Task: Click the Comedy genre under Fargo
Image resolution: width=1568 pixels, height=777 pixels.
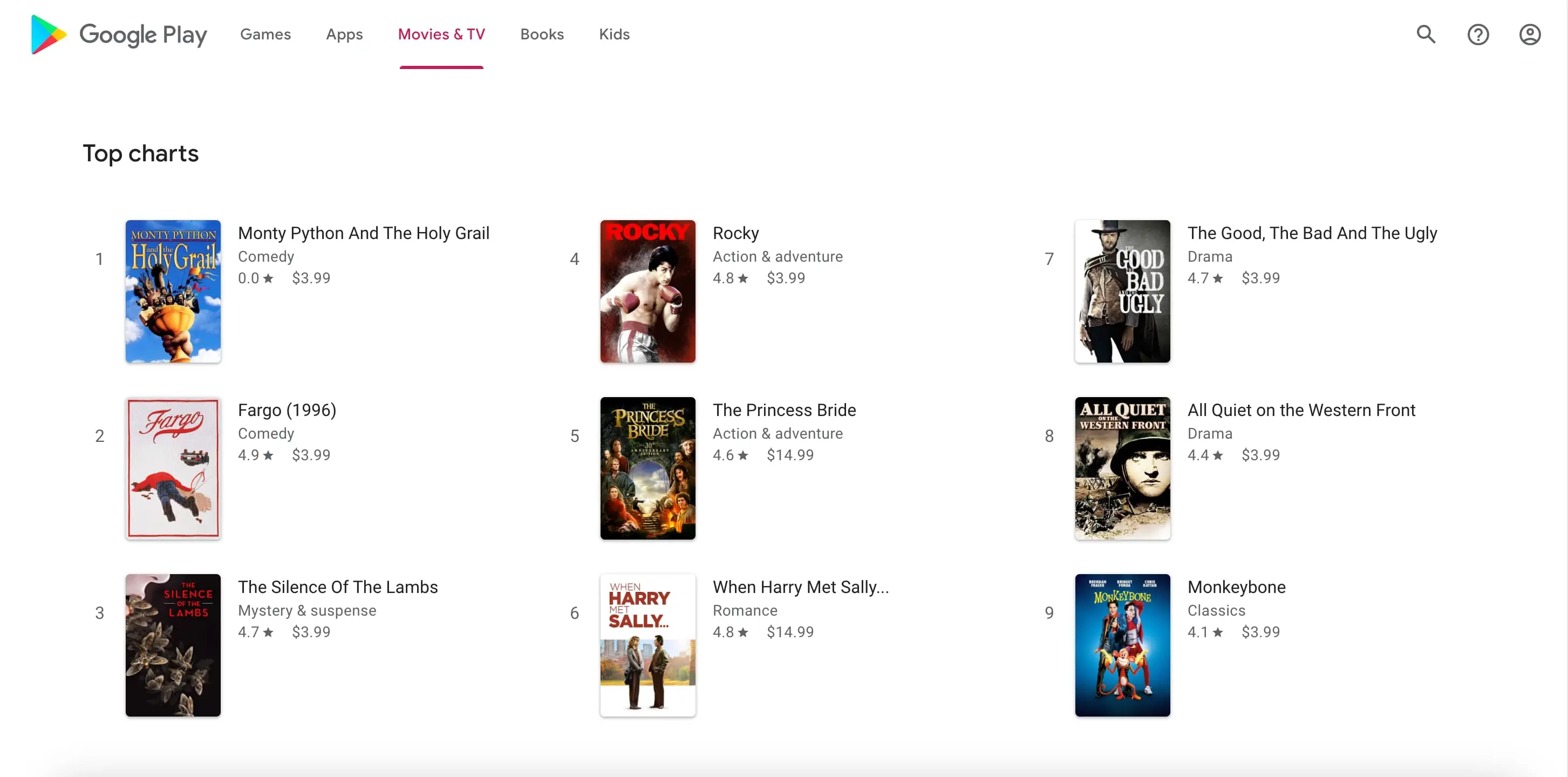Action: [266, 434]
